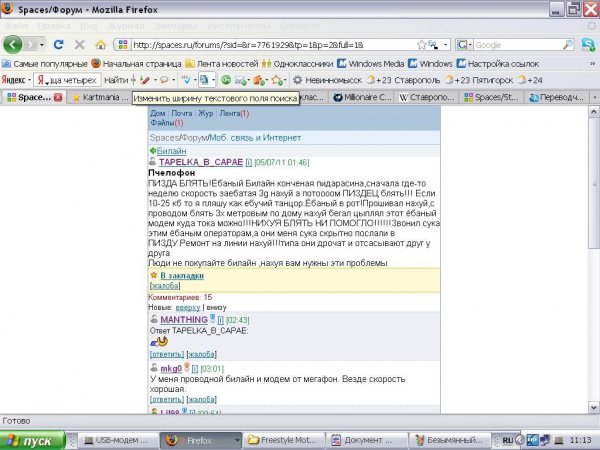
Task: Open the list-all-tabs dropdown arrow
Action: tap(595, 97)
